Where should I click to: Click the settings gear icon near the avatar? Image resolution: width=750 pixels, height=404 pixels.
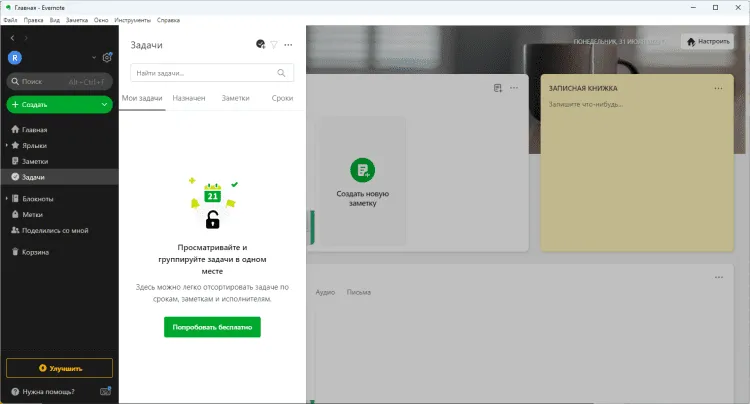coord(107,59)
